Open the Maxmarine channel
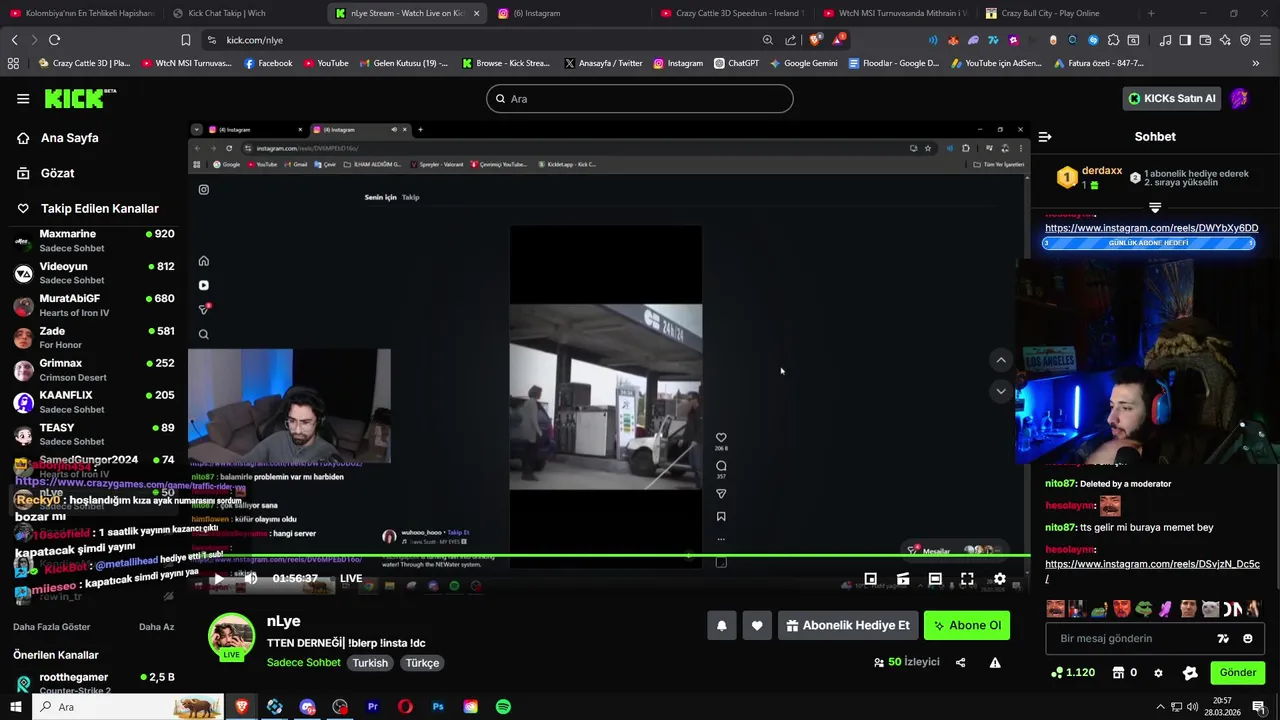Image resolution: width=1280 pixels, height=720 pixels. coord(94,240)
